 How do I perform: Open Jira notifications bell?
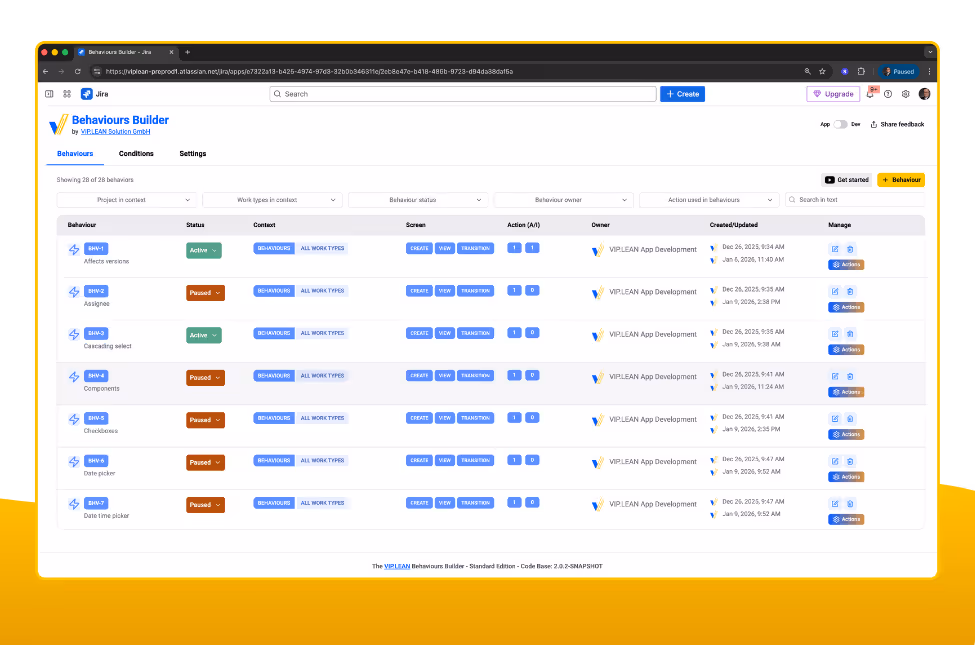(x=870, y=94)
